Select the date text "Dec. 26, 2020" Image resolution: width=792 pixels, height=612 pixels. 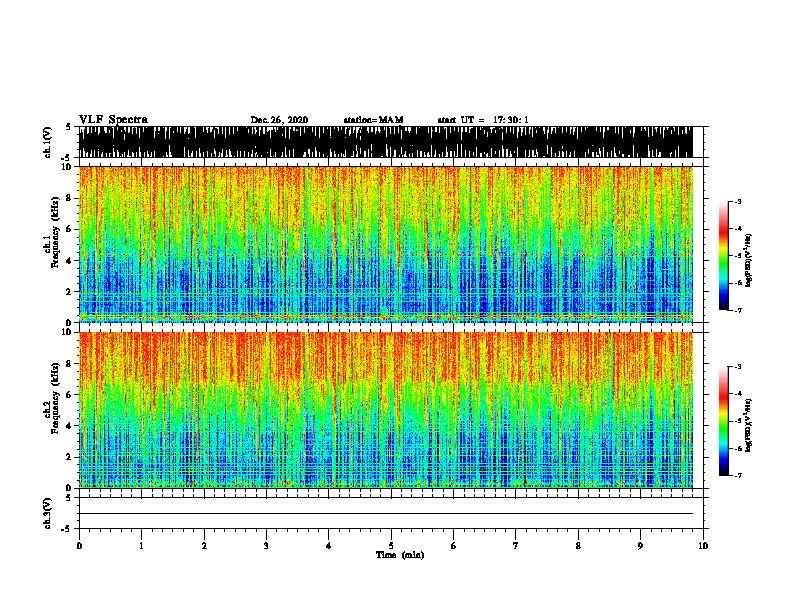(279, 120)
